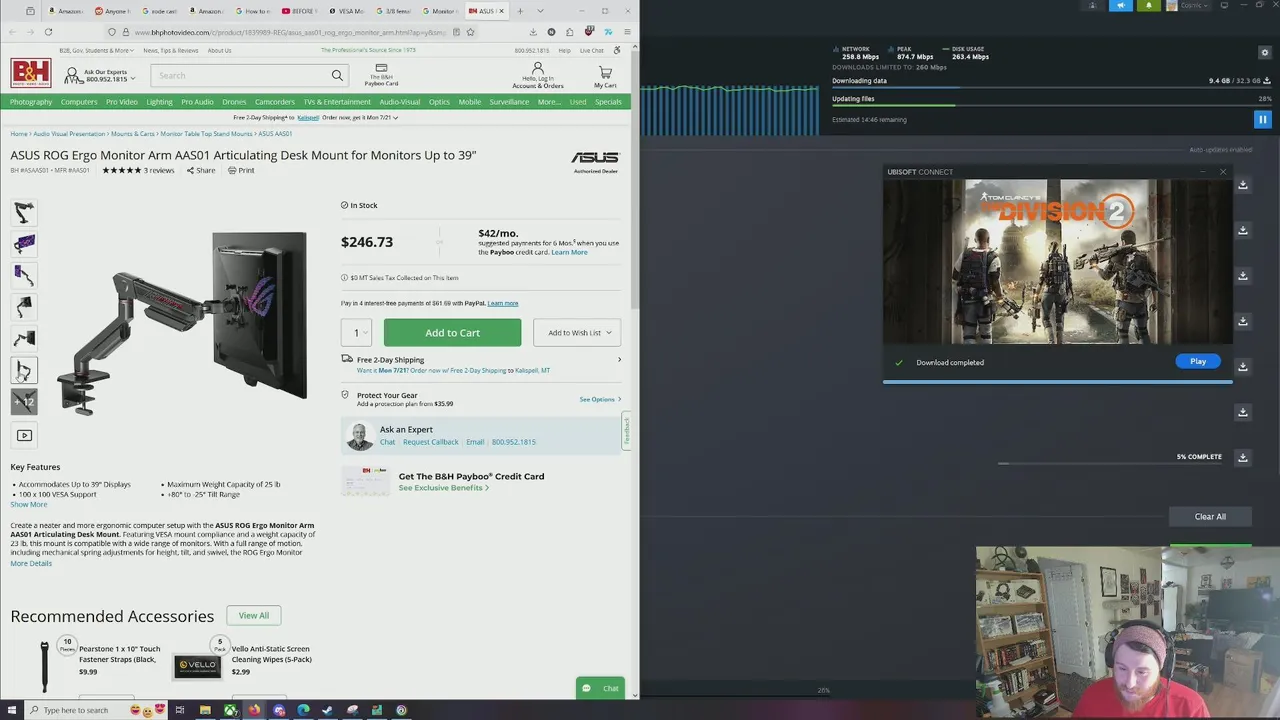Click View All recommended accessories
Screen dimensions: 1280x720
[254, 615]
